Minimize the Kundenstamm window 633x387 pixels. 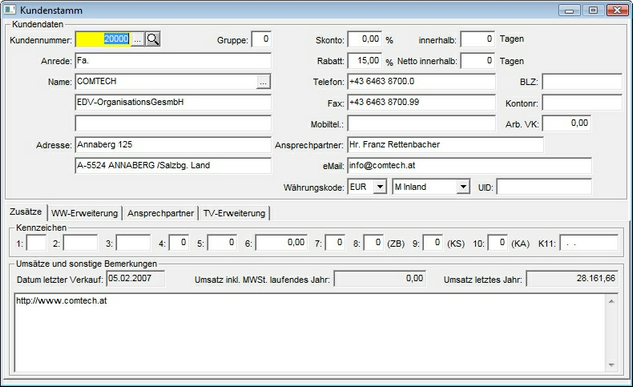coord(569,10)
